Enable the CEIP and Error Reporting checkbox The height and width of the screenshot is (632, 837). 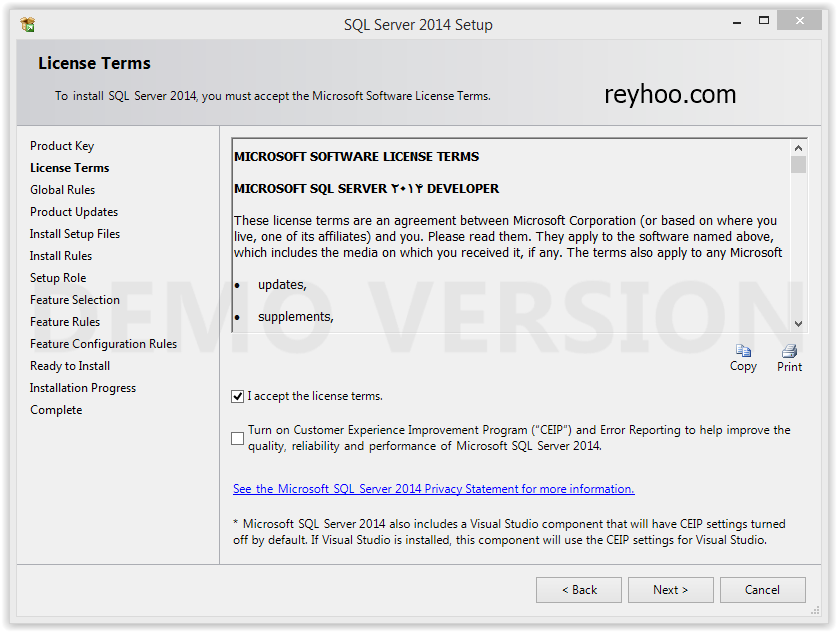pos(238,438)
